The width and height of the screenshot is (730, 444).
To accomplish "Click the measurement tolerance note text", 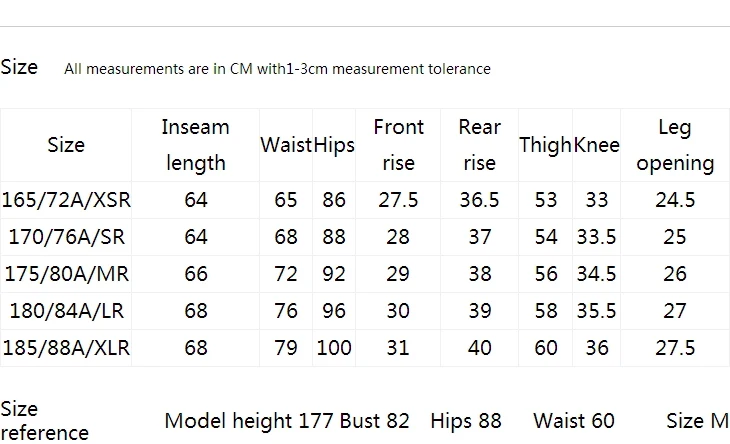I will 277,69.
